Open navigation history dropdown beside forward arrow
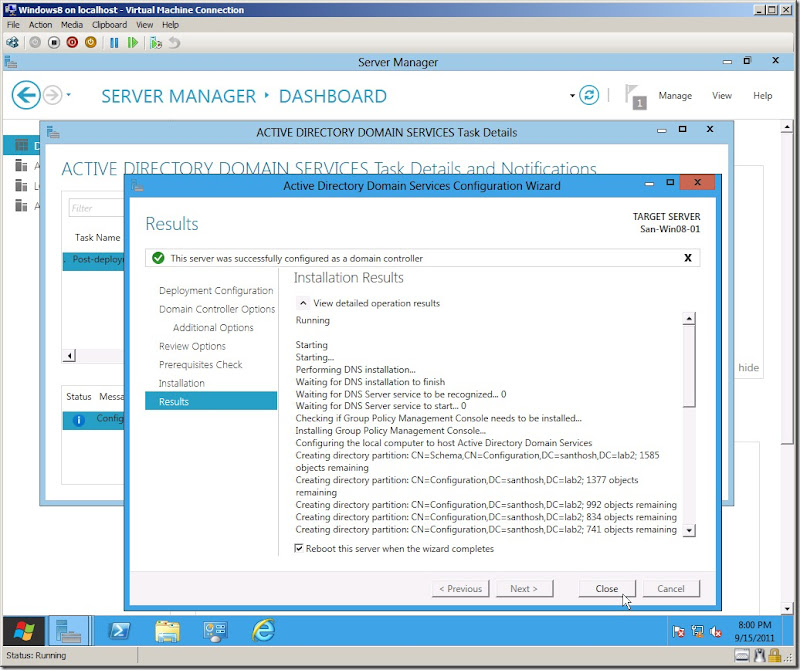Viewport: 800px width, 670px height. (x=68, y=94)
